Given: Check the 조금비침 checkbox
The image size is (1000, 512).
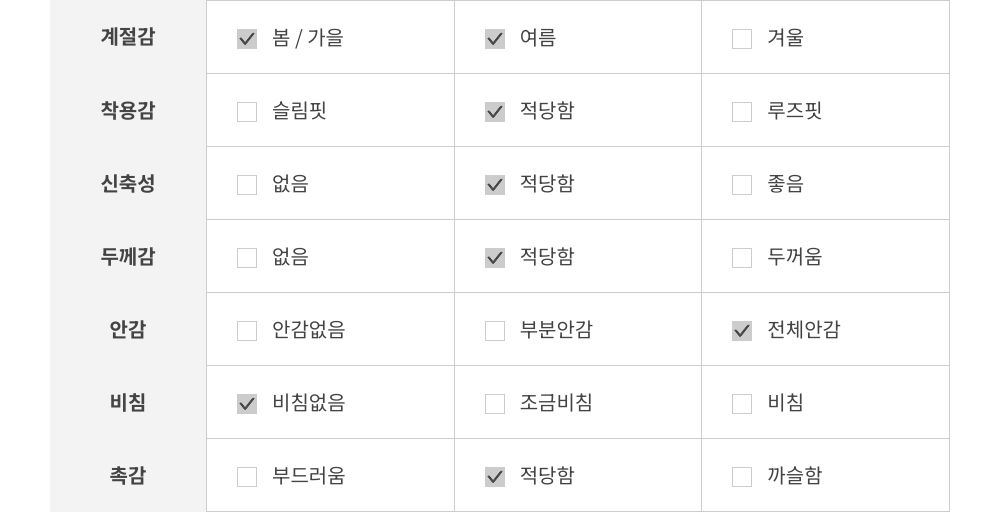Looking at the screenshot, I should click(495, 404).
